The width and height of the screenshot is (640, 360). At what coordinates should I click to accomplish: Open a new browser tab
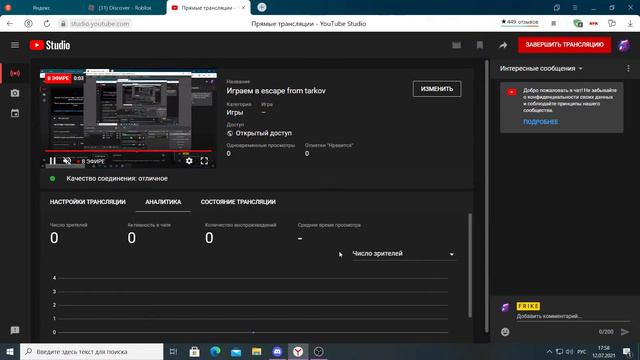click(x=262, y=7)
